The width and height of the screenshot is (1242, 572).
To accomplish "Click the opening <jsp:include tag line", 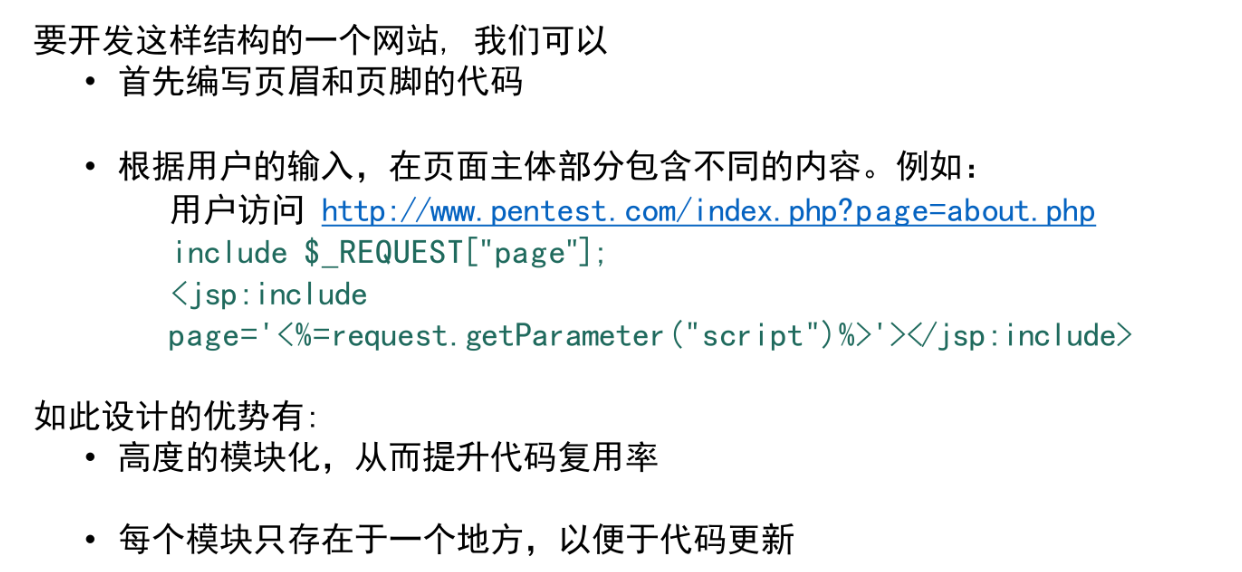I will pos(270,295).
